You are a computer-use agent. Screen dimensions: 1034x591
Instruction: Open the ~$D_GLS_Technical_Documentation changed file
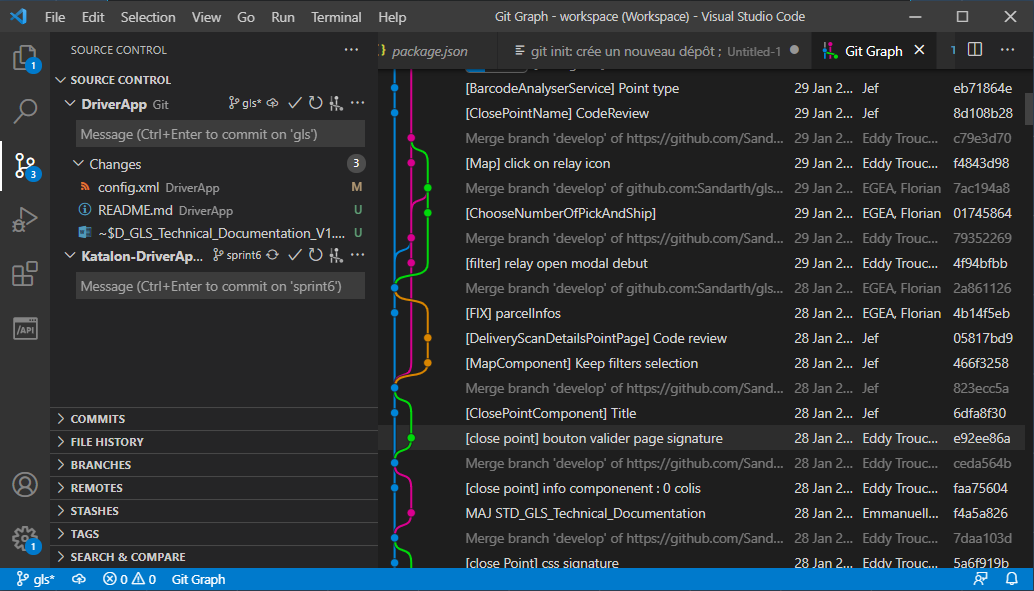pyautogui.click(x=214, y=233)
